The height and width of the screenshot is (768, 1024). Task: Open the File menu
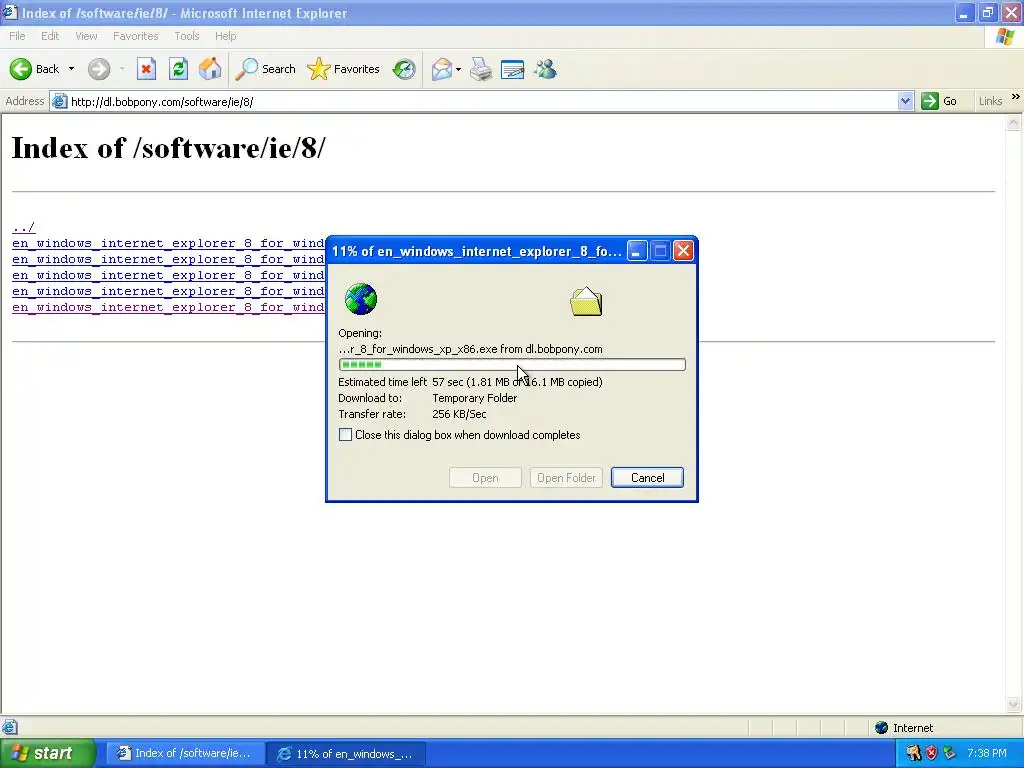(x=17, y=36)
